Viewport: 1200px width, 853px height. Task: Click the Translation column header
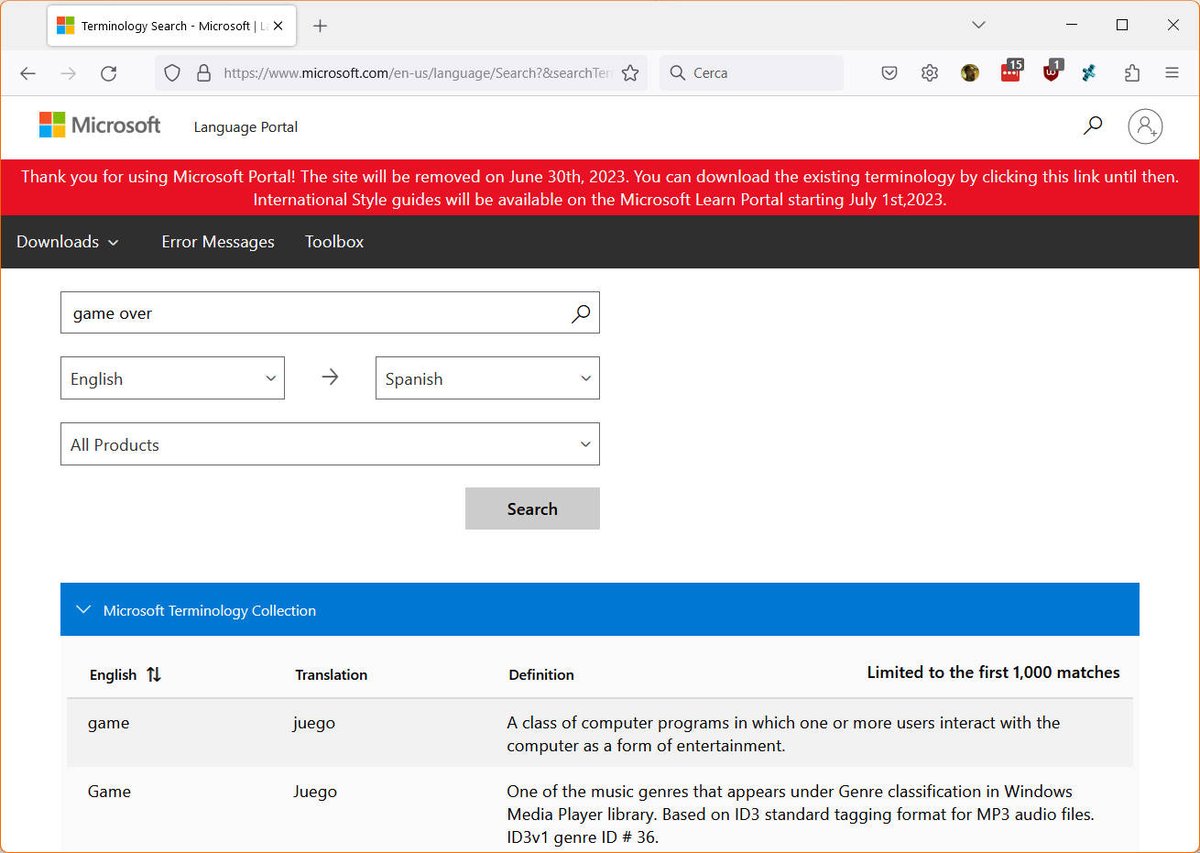[x=331, y=675]
